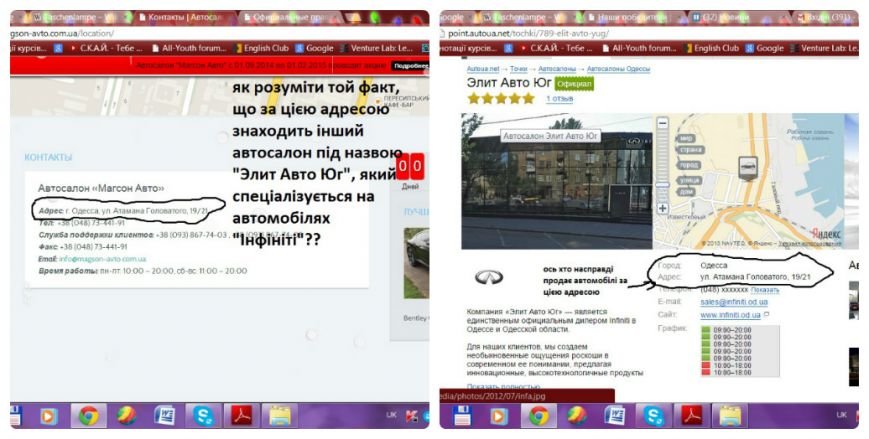Open 'С.К.А.Й. - Тебе' bookmark in left browser
The width and height of the screenshot is (869, 439).
[106, 48]
